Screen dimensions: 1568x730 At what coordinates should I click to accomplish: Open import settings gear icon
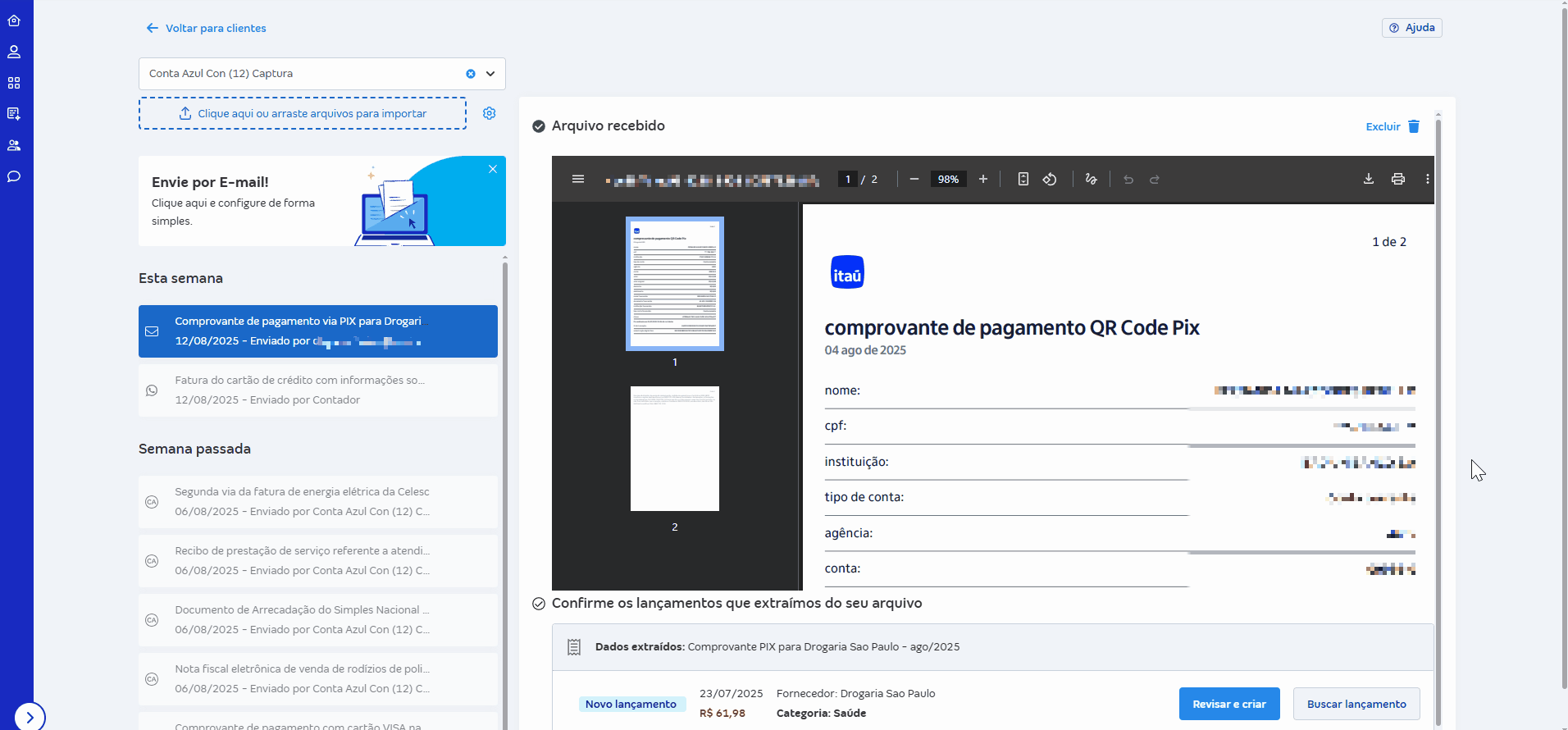pyautogui.click(x=490, y=113)
